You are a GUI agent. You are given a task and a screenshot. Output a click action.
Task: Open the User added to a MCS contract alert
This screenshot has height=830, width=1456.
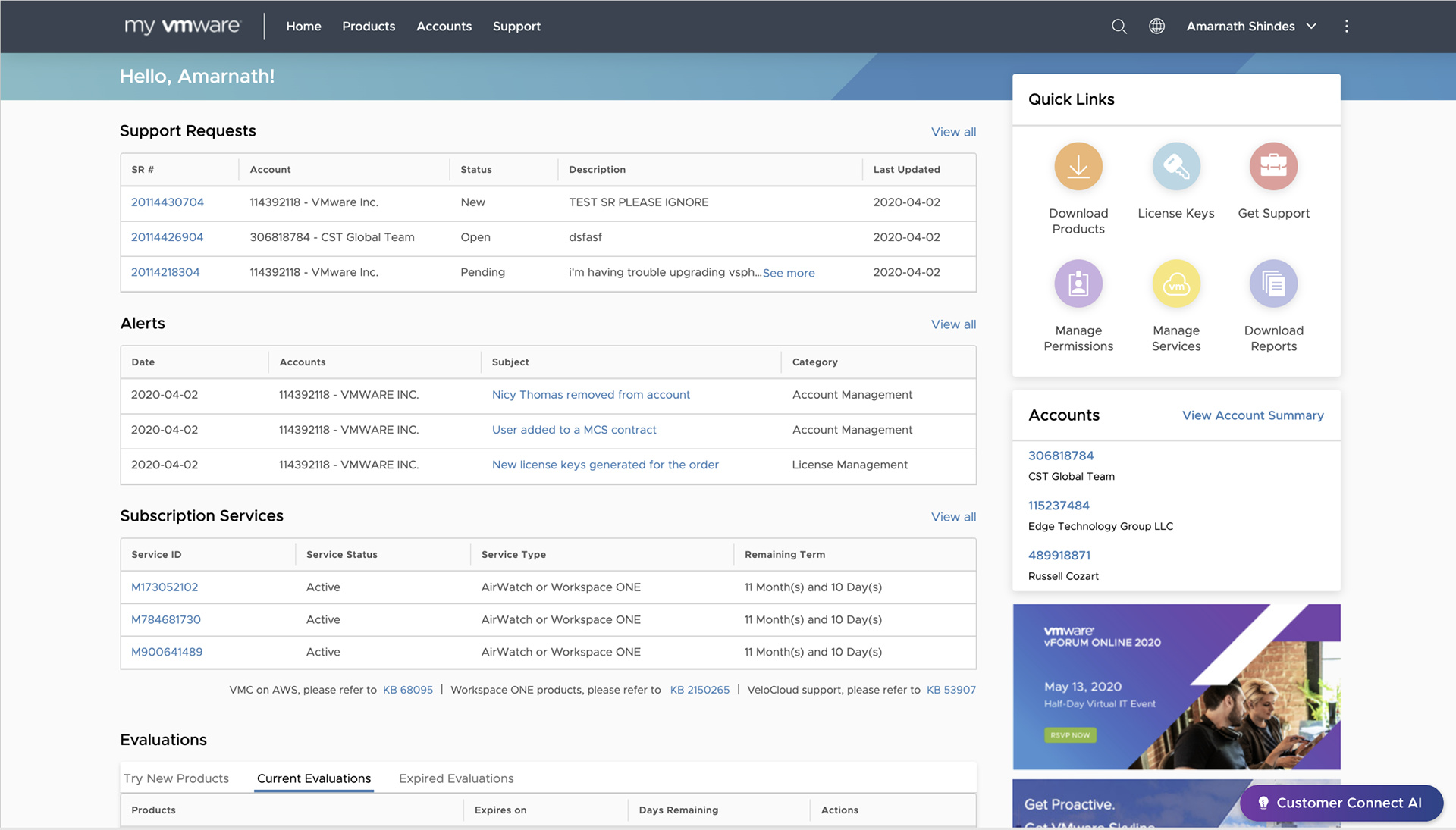pos(574,430)
